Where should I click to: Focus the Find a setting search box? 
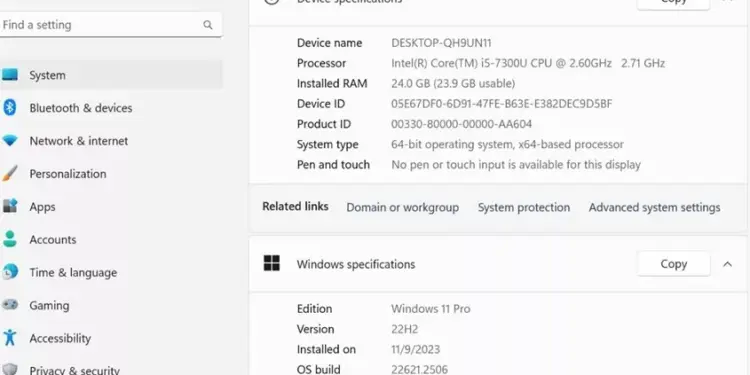(110, 25)
